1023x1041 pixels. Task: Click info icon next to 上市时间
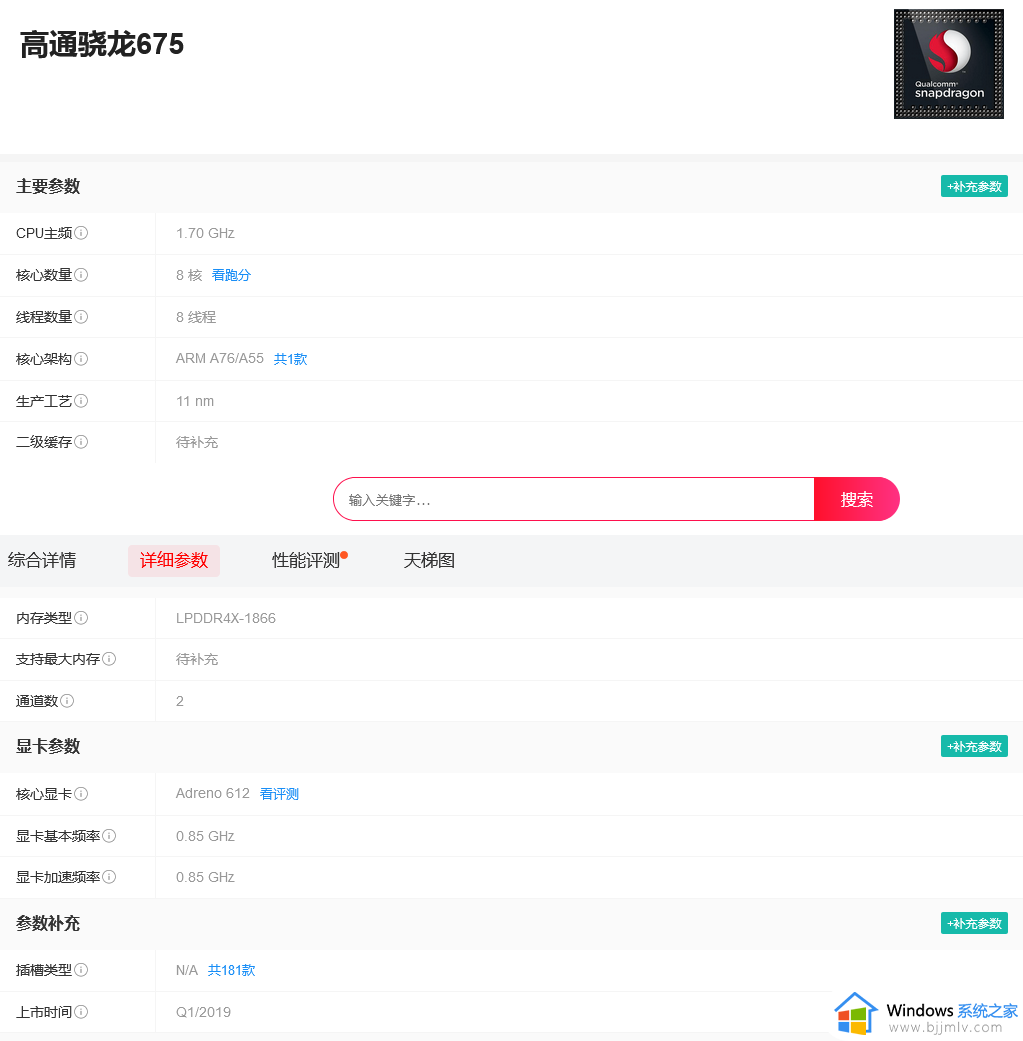81,1012
